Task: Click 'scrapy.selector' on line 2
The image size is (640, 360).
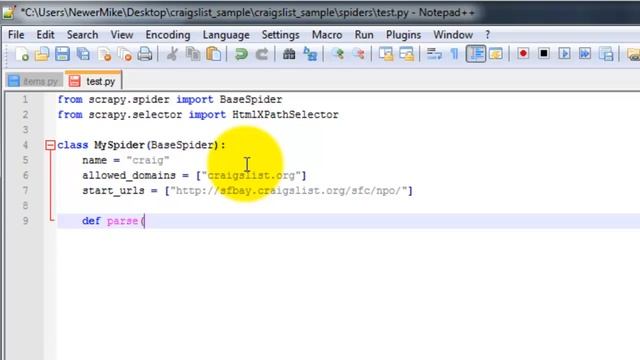Action: tap(135, 115)
